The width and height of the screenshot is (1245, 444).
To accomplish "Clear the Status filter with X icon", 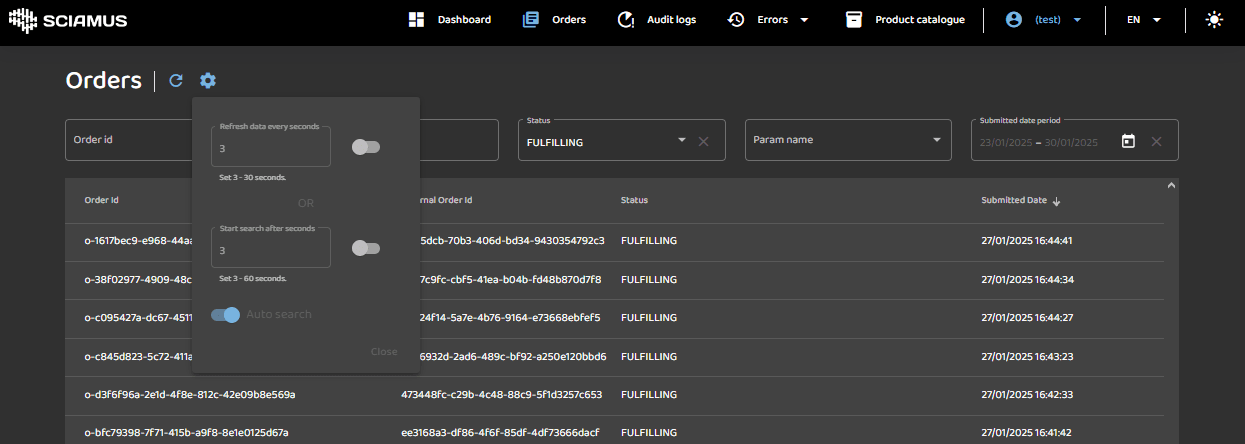I will 703,141.
